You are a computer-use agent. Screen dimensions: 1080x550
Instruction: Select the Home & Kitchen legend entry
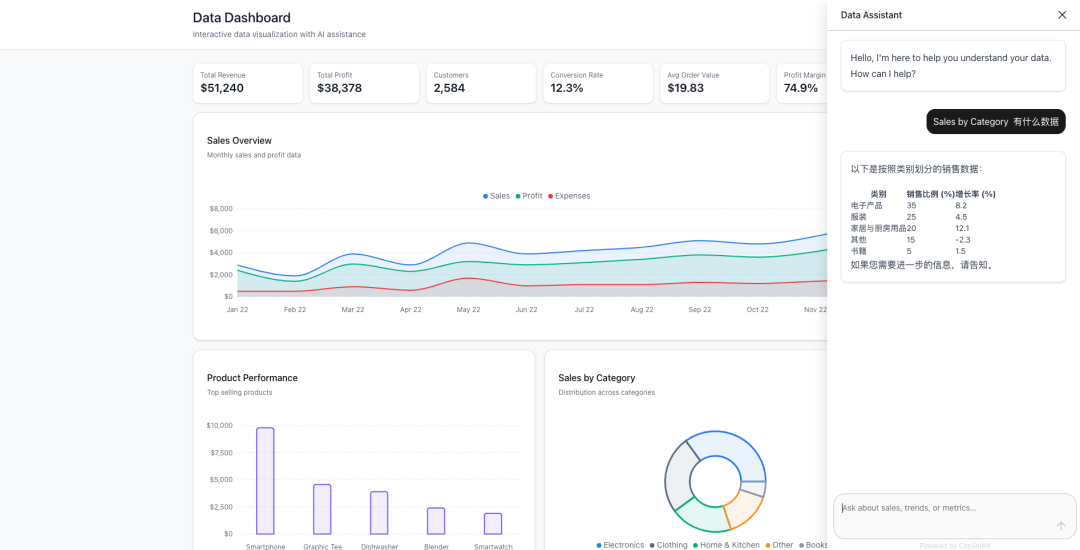pyautogui.click(x=726, y=545)
